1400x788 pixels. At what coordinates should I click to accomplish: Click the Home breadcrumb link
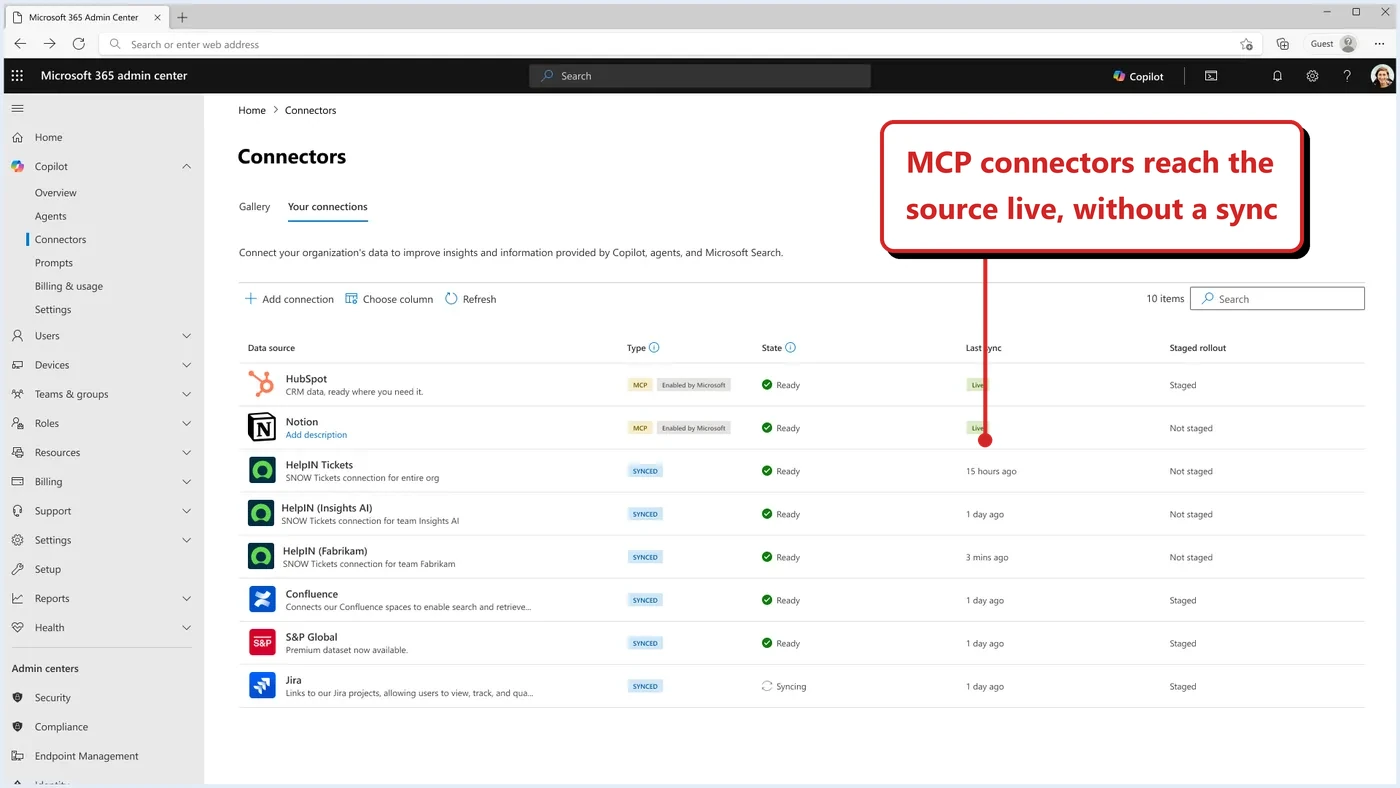(252, 110)
